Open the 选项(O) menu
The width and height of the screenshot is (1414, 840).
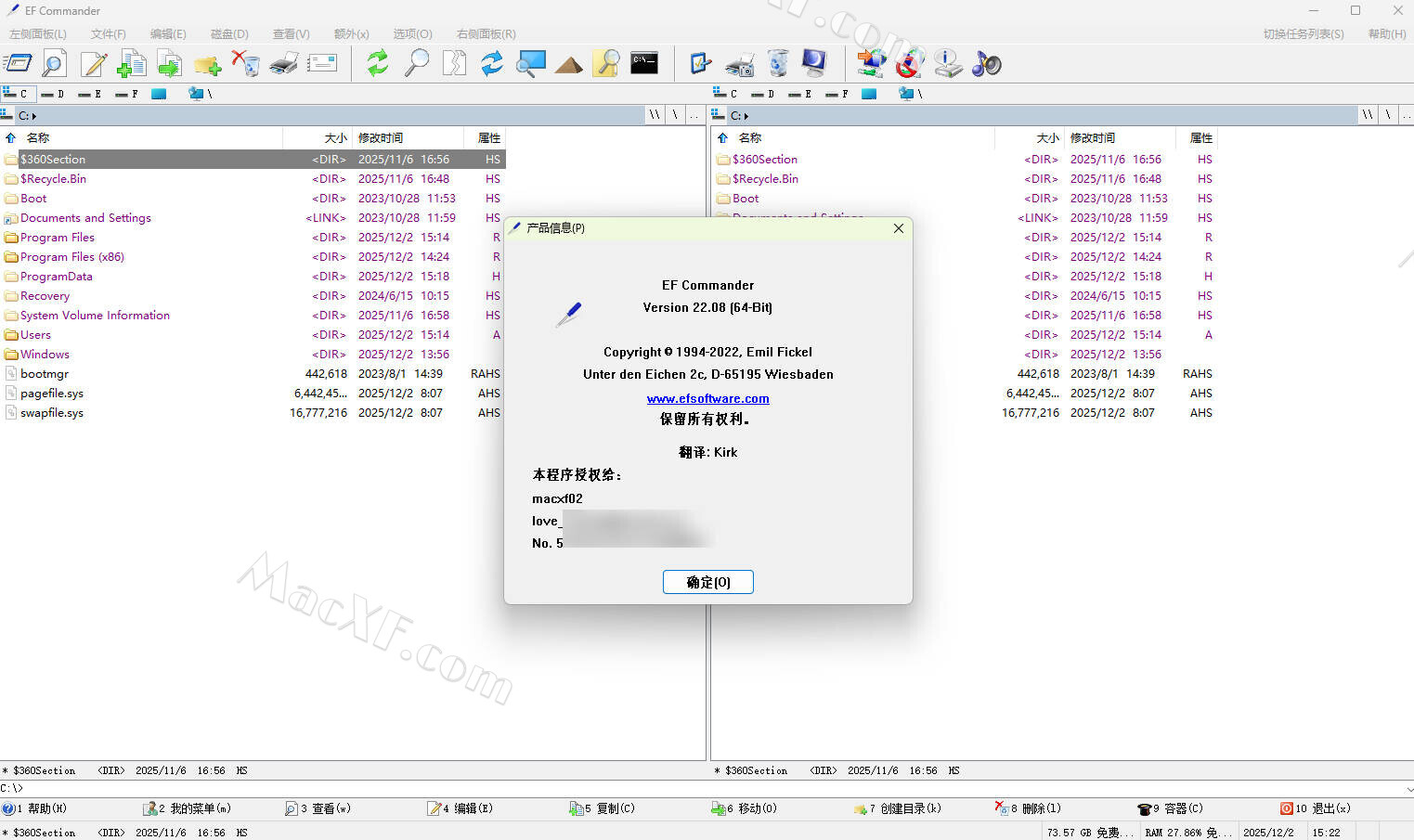tap(412, 34)
